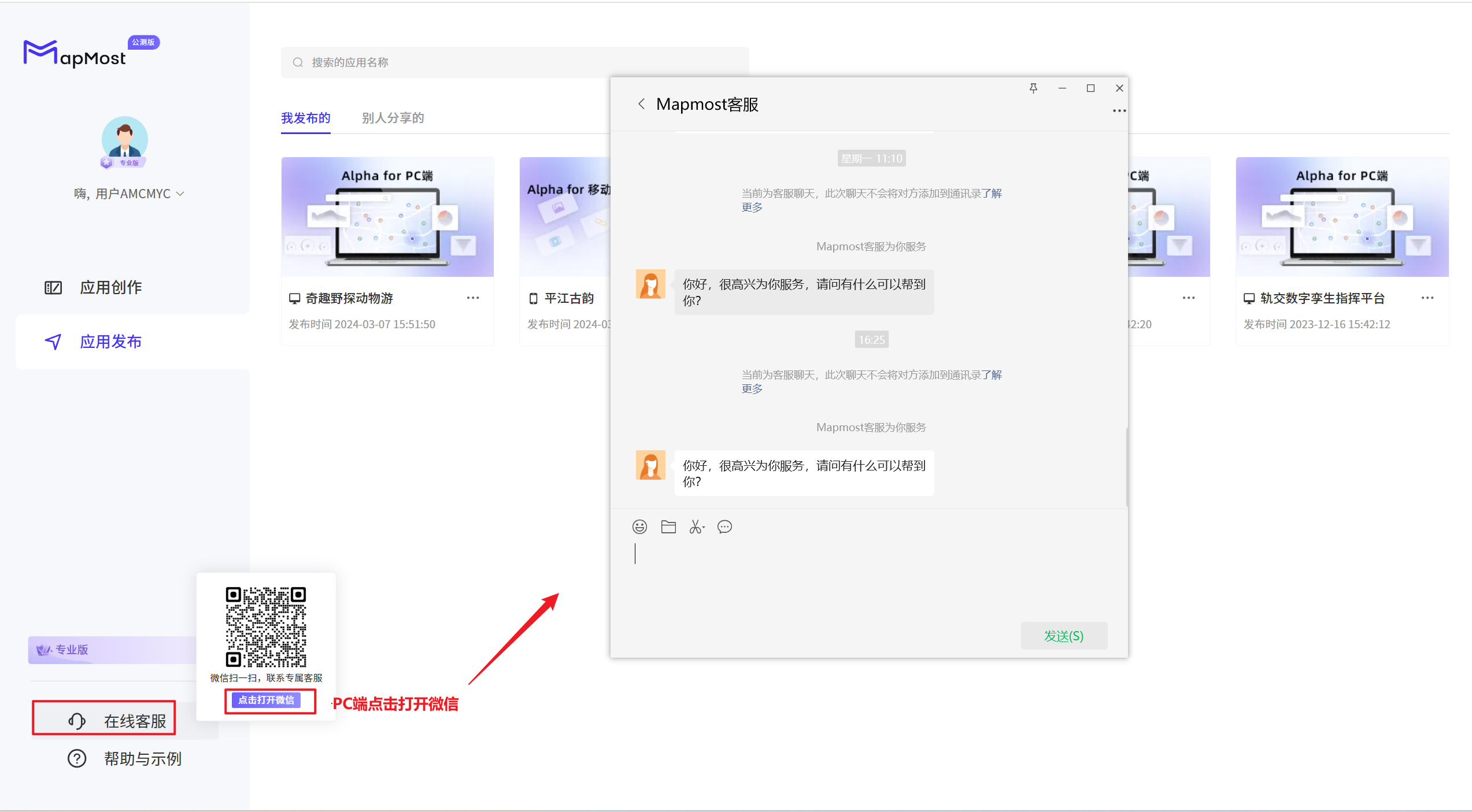The image size is (1472, 812).
Task: Click the 发布时间 2024-03-07 15:51:50 text
Action: click(x=362, y=324)
